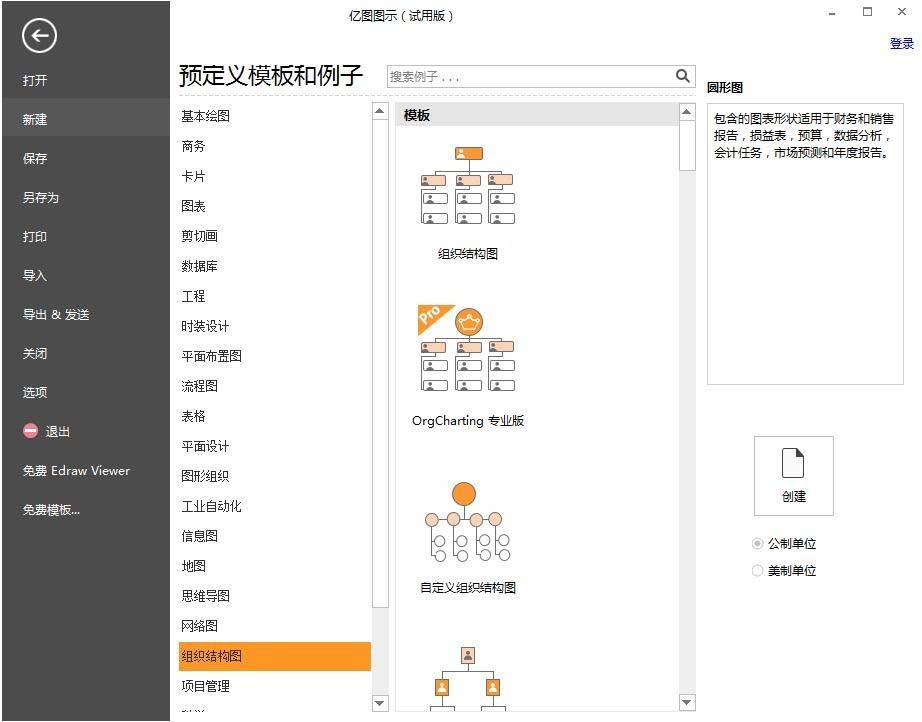Select the 思维导图 category
This screenshot has height=722, width=922.
(208, 596)
